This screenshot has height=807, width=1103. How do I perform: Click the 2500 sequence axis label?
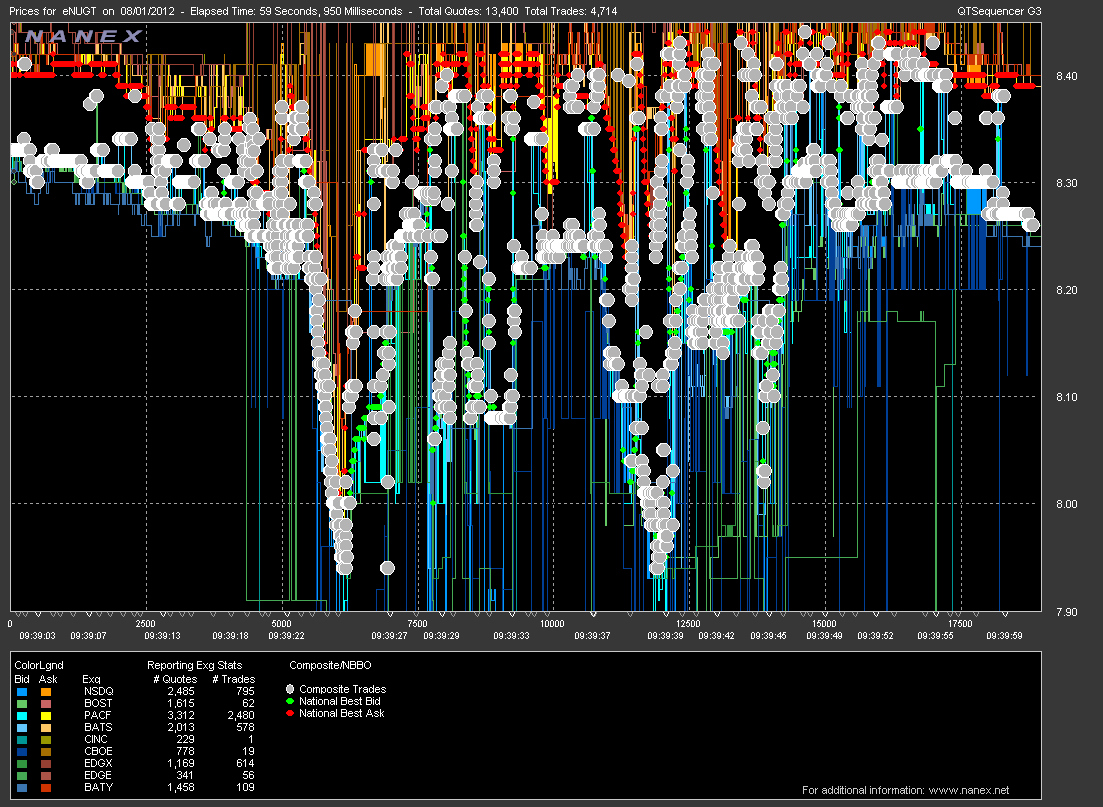[145, 623]
